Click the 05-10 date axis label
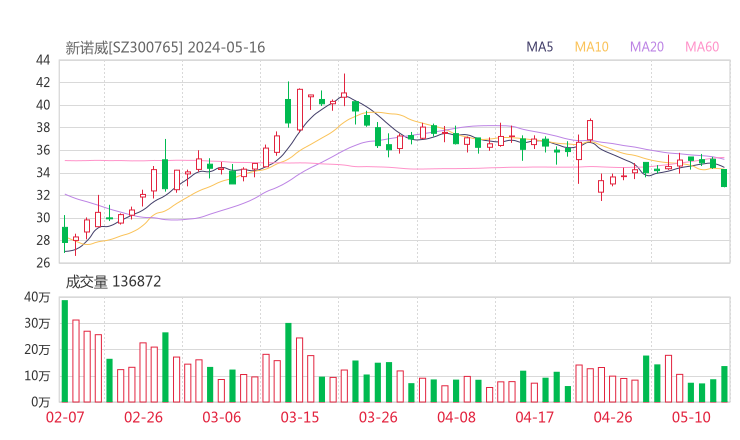 [x=691, y=417]
